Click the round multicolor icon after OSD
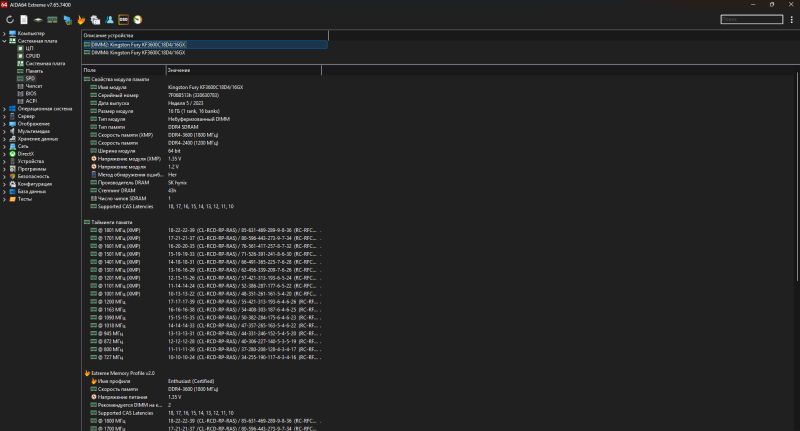Screen dimensions: 800x431 (x=137, y=19)
